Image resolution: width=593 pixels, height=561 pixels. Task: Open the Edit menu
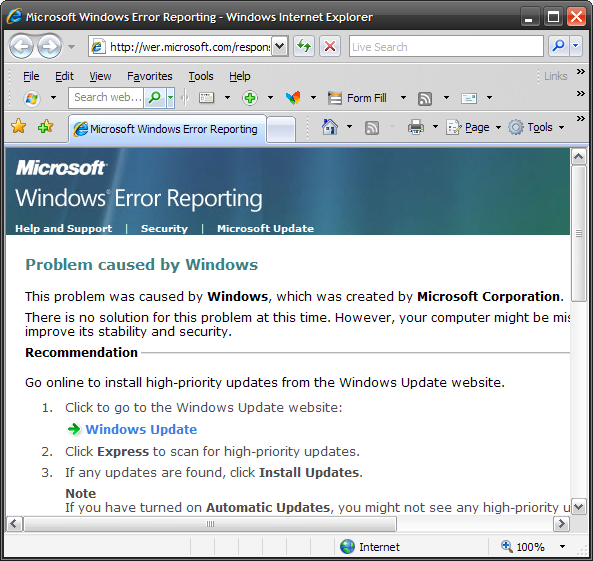64,76
